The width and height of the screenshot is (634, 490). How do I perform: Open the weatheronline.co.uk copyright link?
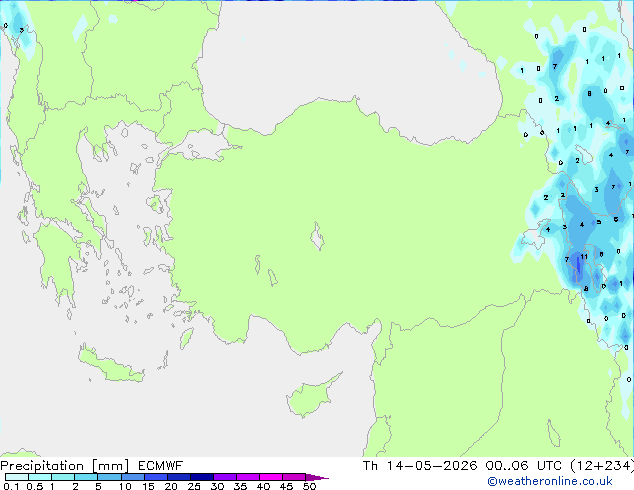pos(549,481)
